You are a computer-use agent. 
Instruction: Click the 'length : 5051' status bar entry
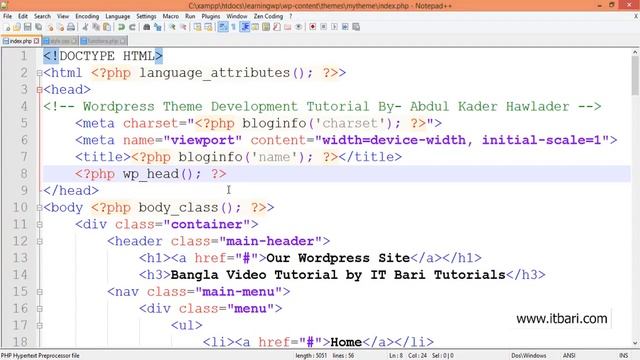pyautogui.click(x=311, y=356)
